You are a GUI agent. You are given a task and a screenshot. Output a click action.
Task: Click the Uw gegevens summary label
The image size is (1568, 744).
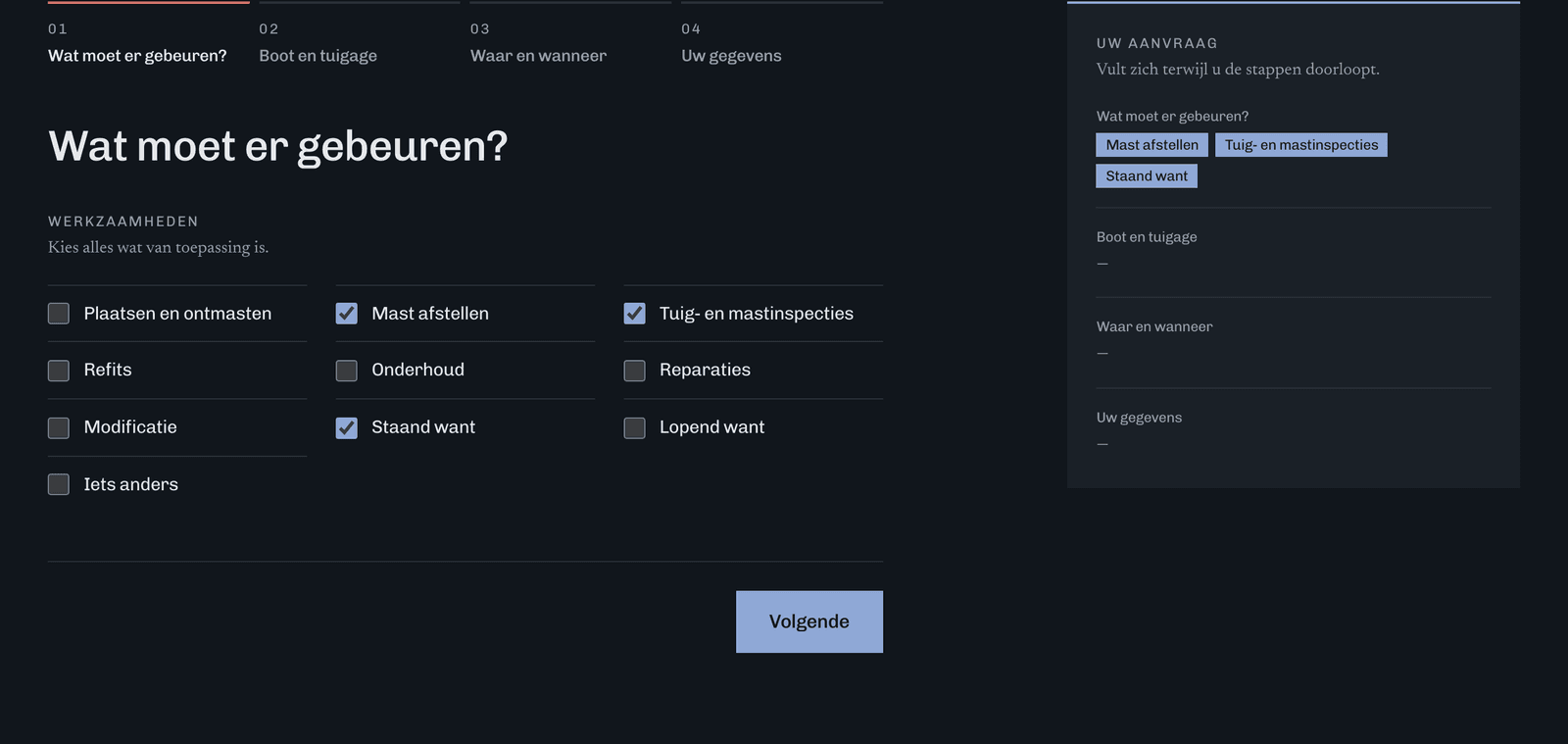(1140, 418)
